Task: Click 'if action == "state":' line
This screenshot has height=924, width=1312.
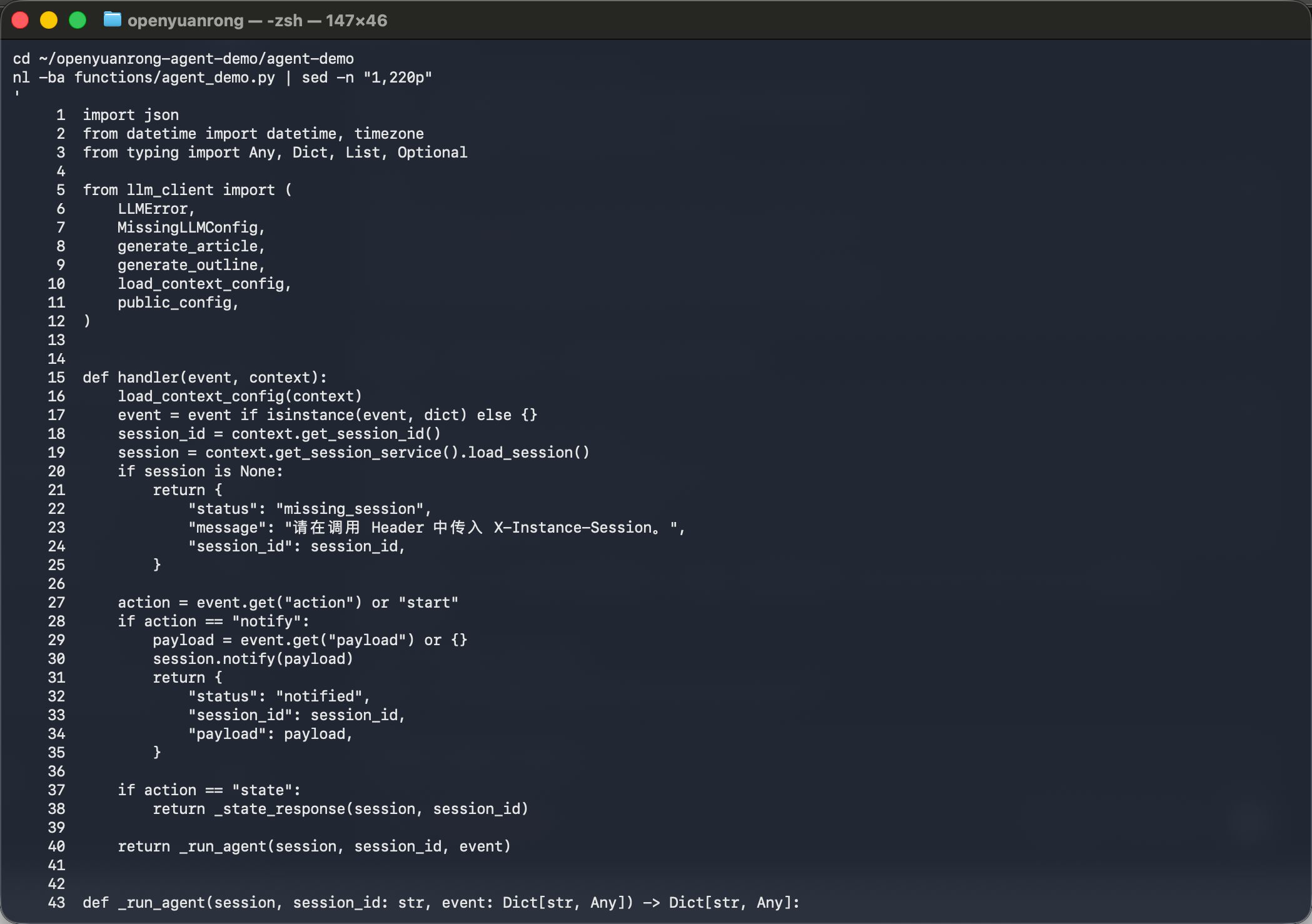Action: pos(209,790)
